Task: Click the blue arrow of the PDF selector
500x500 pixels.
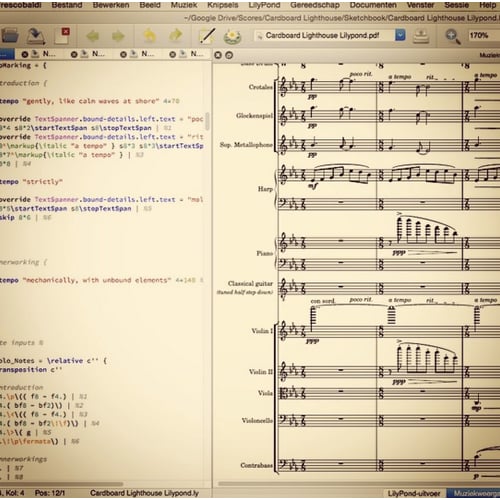Action: pos(400,35)
